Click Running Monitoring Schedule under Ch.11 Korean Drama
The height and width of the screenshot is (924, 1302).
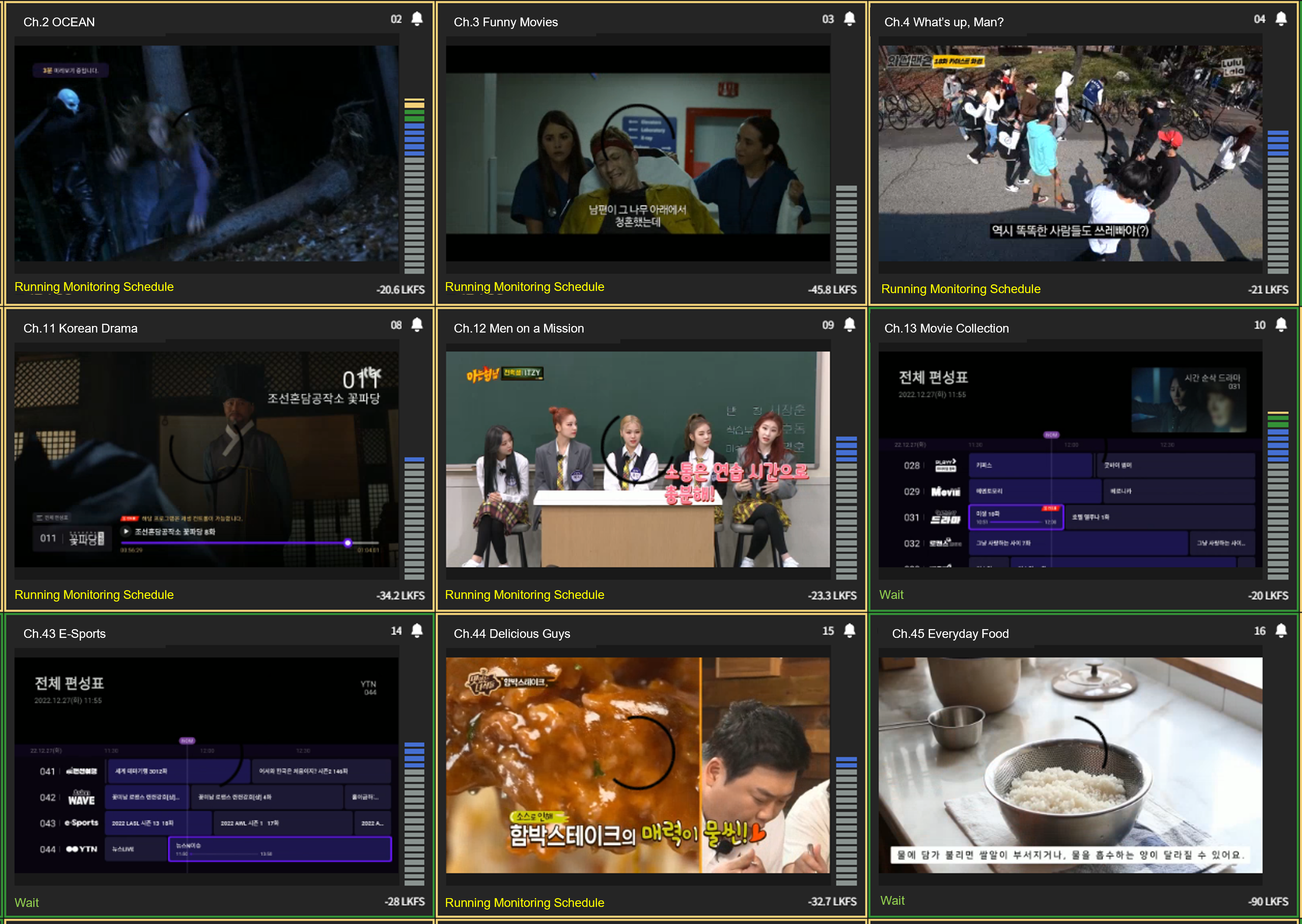point(94,595)
